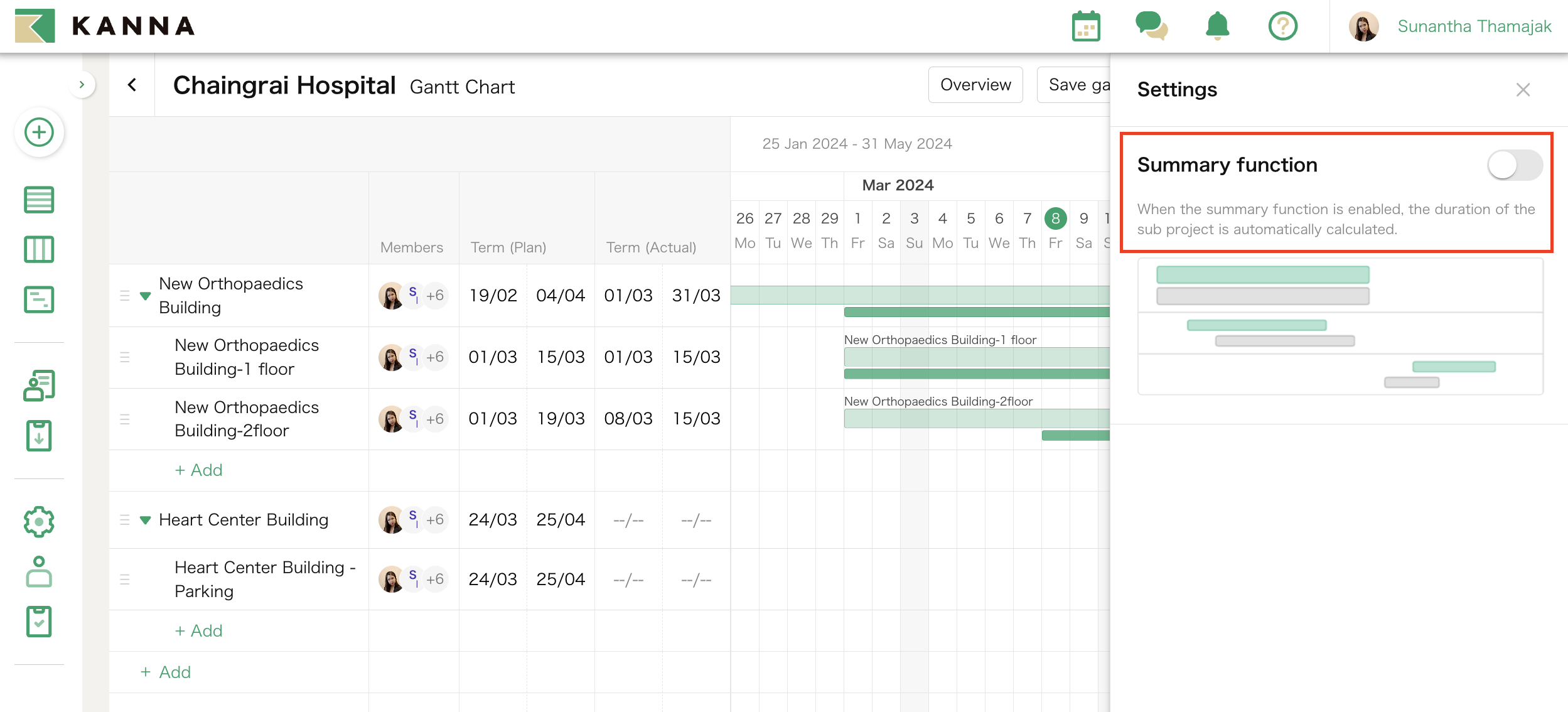1568x712 pixels.
Task: Click Add under Heart Center Building
Action: [199, 630]
